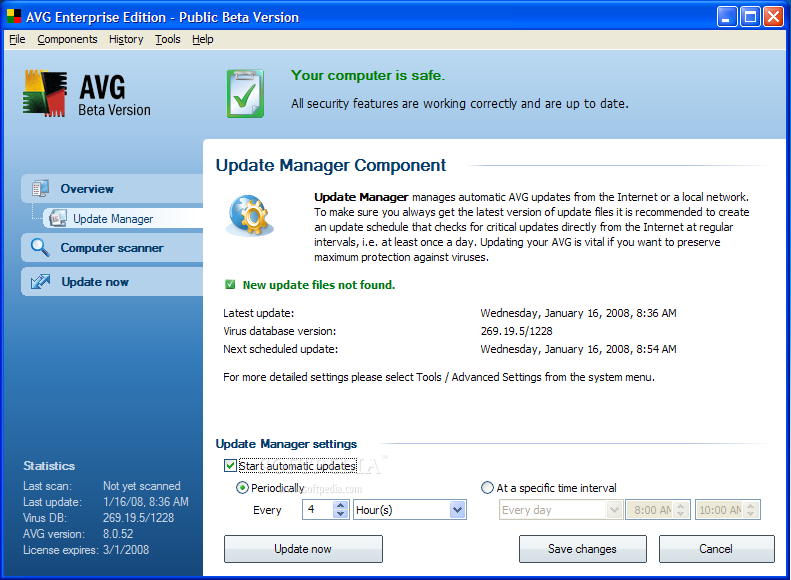Click the AVG version 8.0.52 statistic

coord(118,534)
